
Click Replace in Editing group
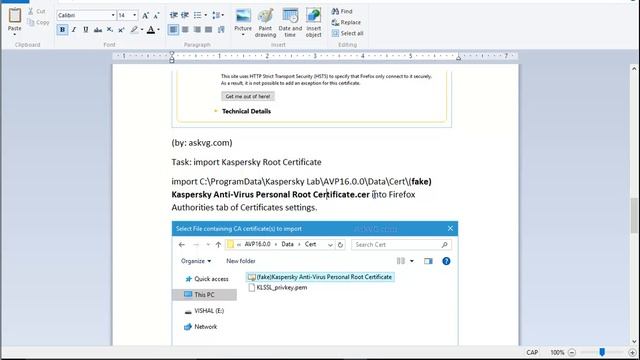click(347, 22)
